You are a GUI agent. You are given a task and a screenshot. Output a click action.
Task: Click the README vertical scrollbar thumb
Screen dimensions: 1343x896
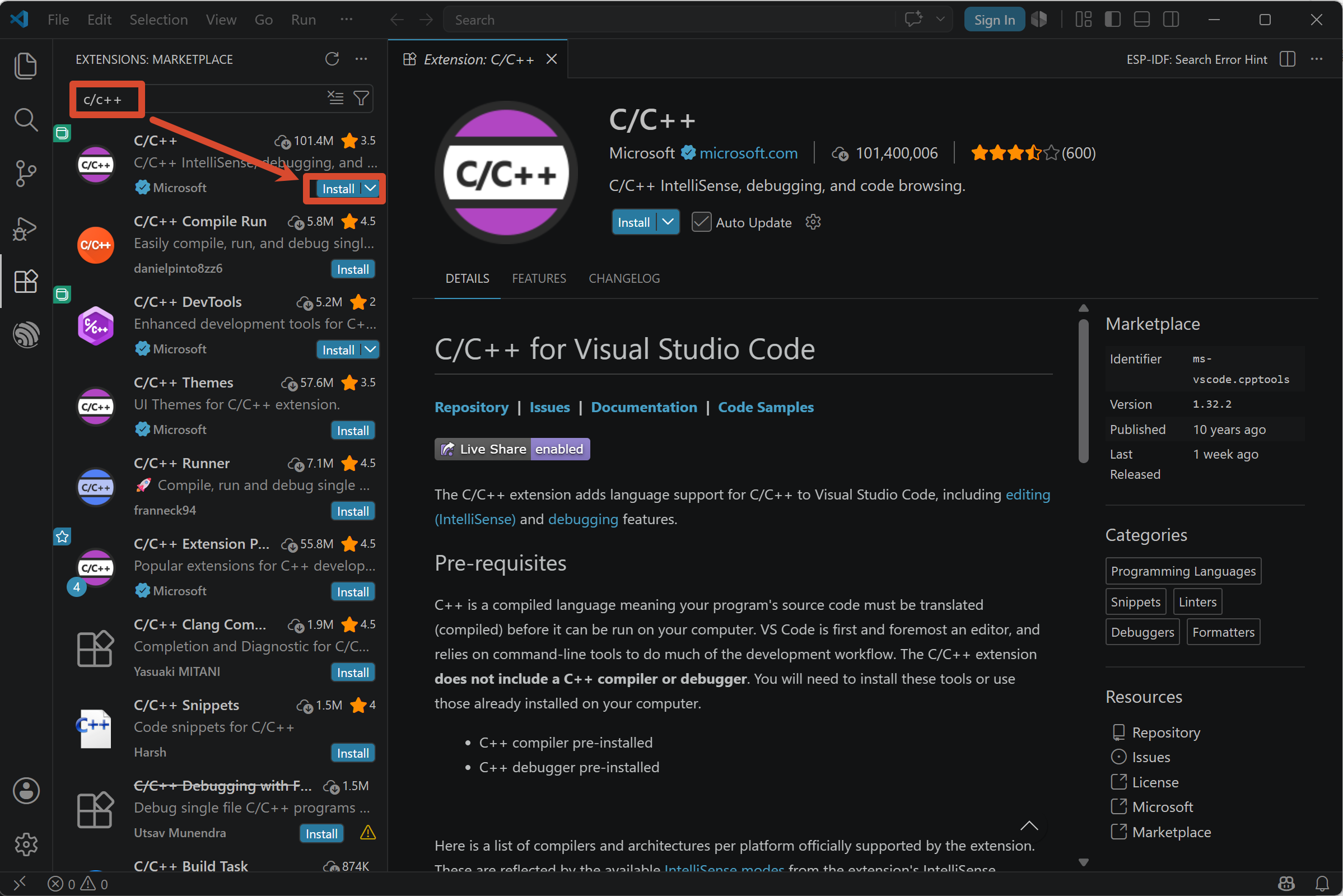pos(1084,391)
